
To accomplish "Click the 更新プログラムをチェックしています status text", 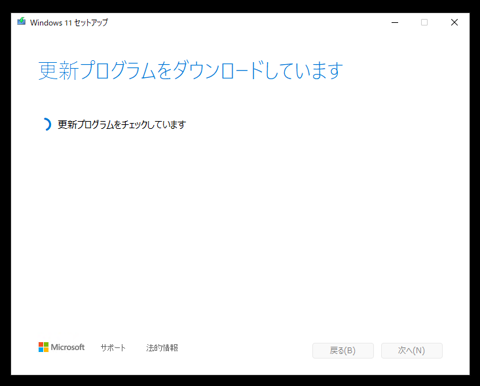I will point(122,125).
